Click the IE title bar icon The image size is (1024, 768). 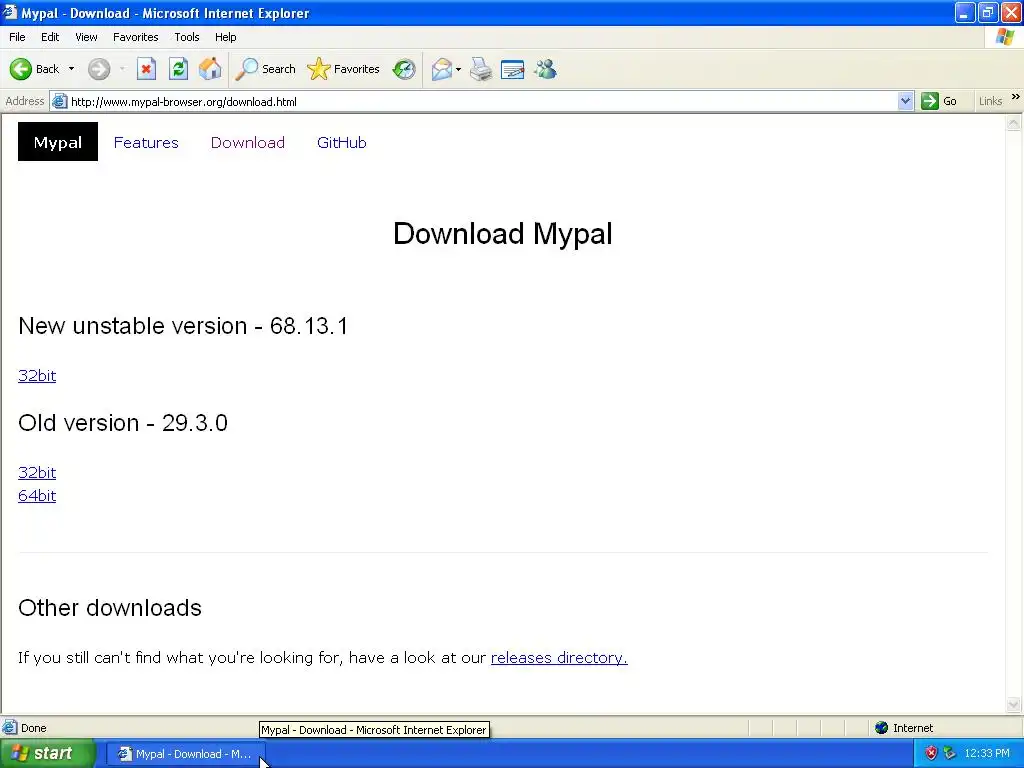click(9, 12)
